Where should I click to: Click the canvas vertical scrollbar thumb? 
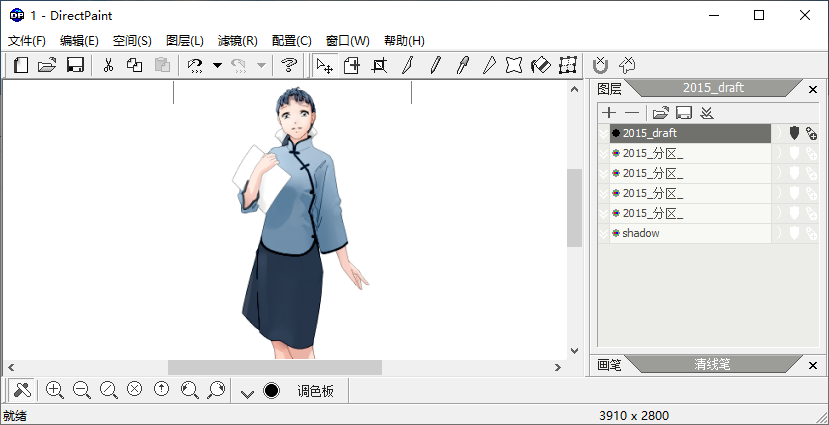(x=574, y=208)
